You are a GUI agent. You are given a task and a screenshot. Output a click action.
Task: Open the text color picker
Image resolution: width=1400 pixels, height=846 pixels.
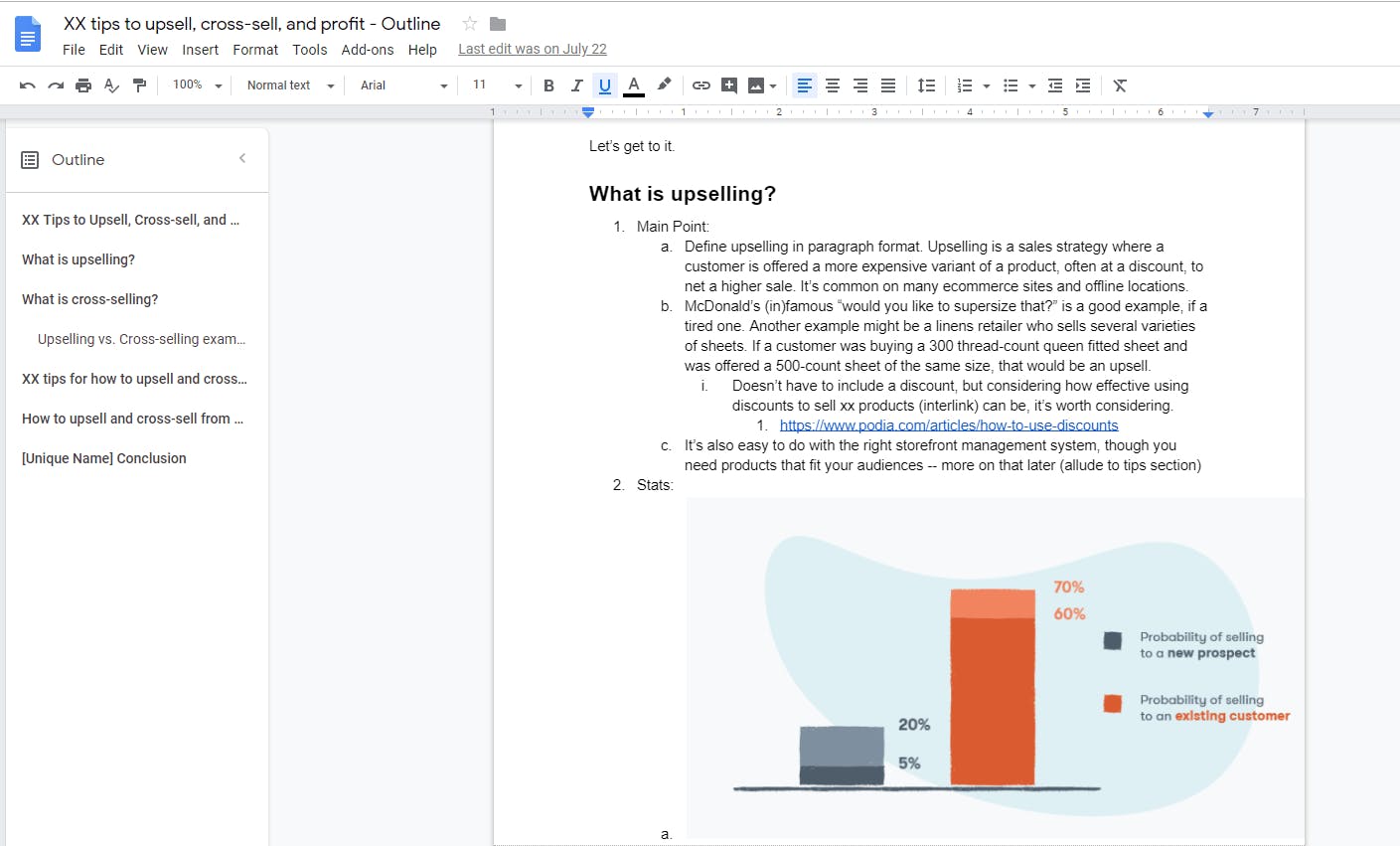pos(634,85)
